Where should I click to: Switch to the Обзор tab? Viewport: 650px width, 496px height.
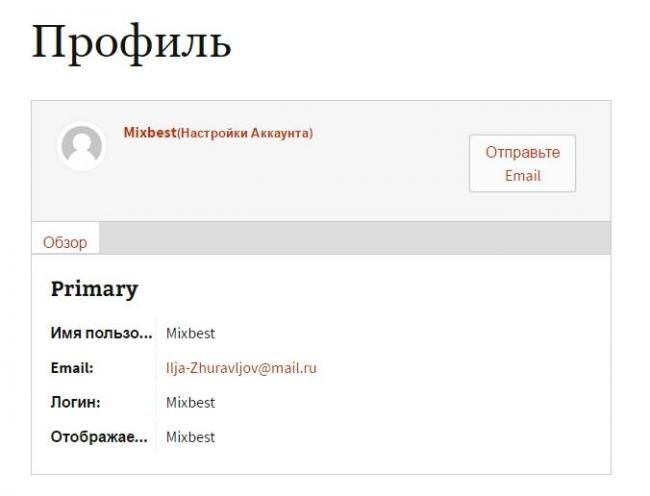(65, 242)
